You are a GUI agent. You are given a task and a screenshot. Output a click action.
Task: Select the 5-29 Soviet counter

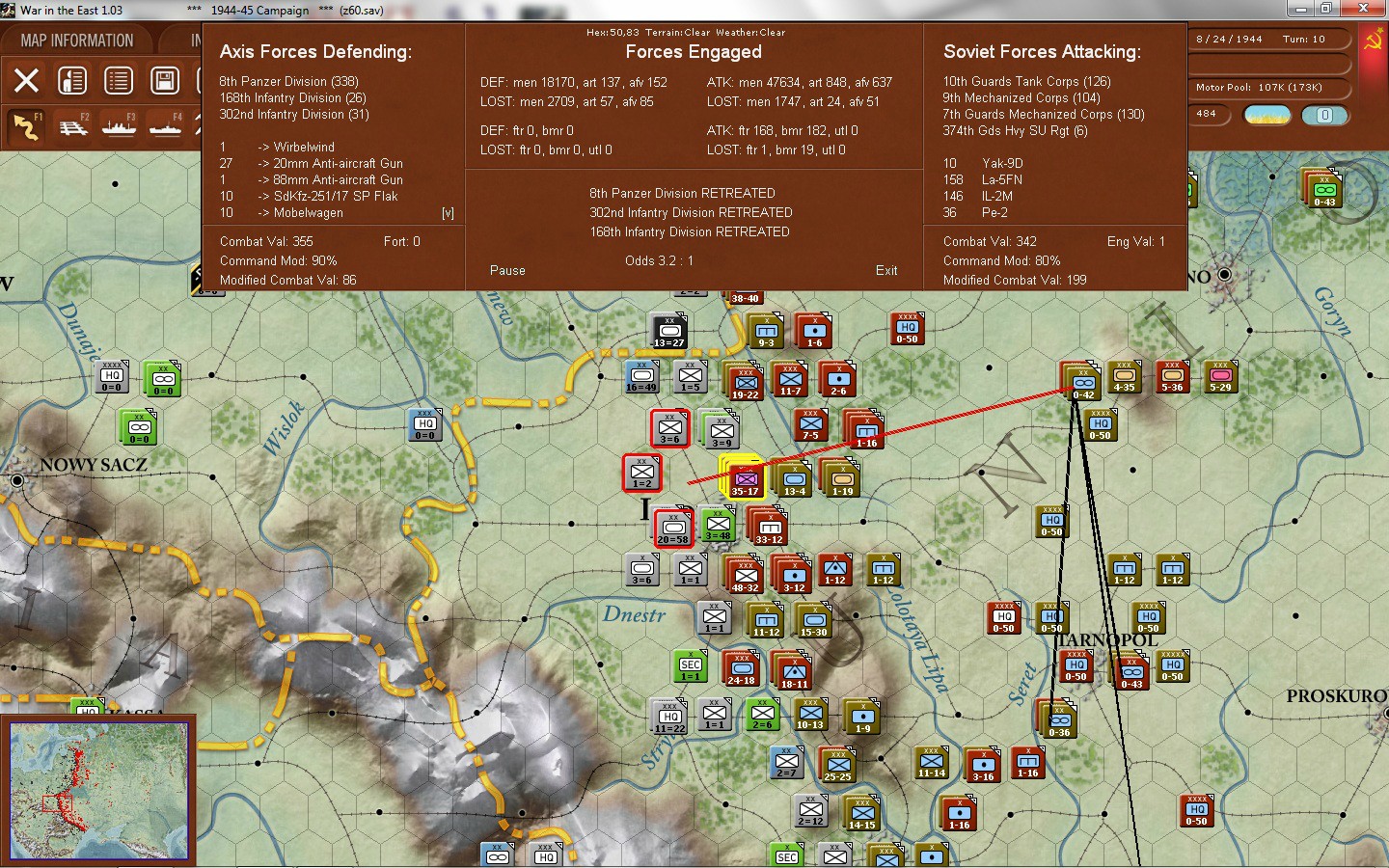coord(1220,377)
